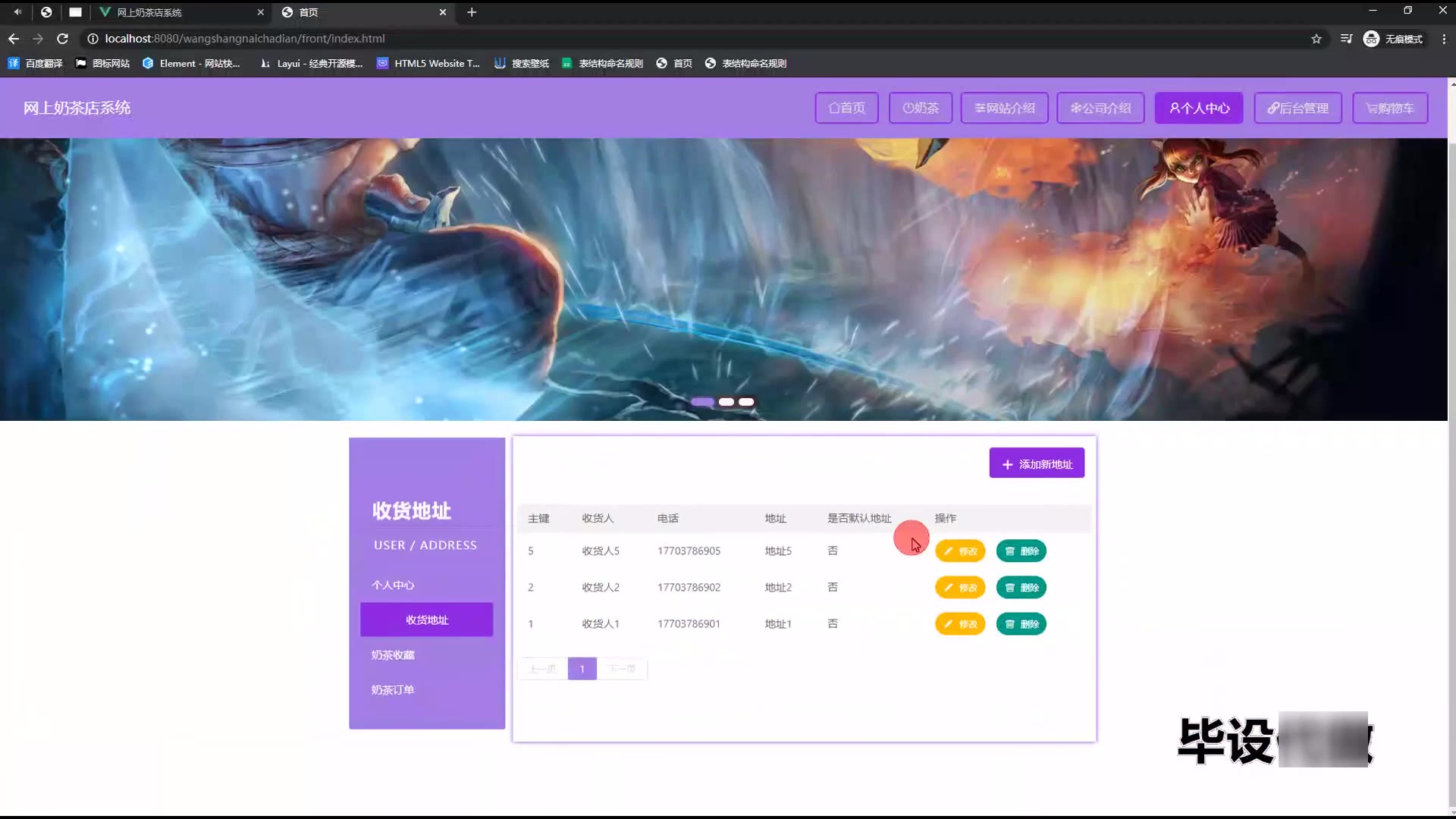The width and height of the screenshot is (1456, 819).
Task: Select the 个人中心 menu item
Action: (x=1199, y=108)
